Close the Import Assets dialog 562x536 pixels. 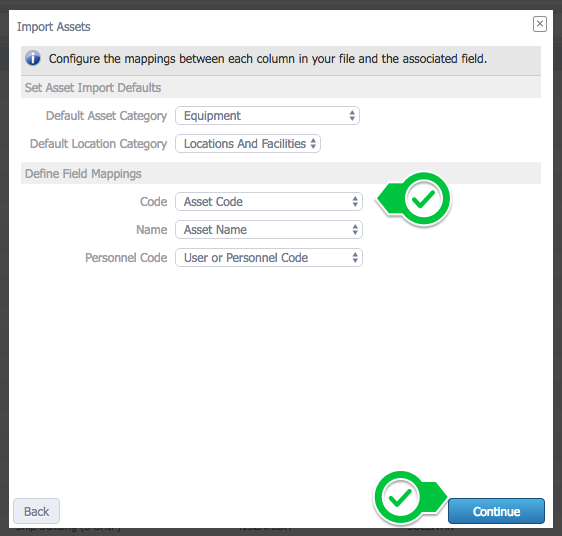(539, 24)
